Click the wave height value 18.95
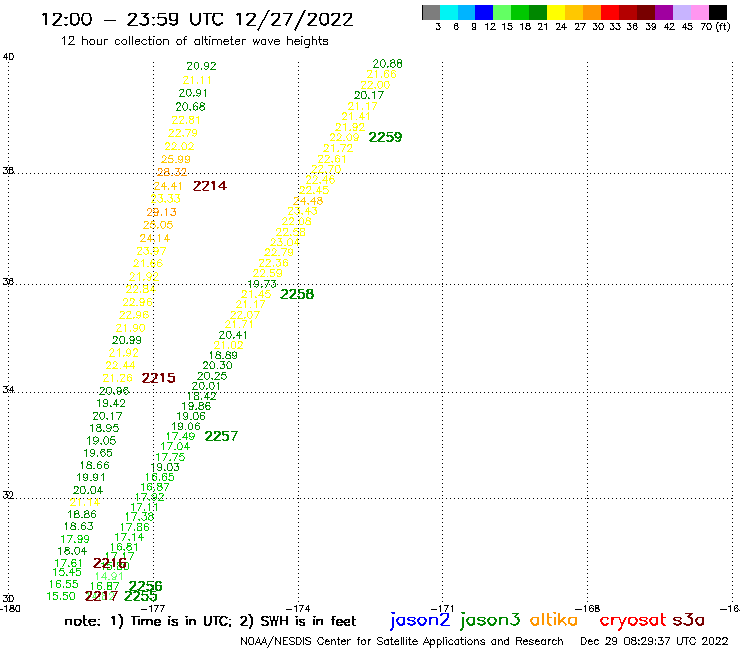 [104, 429]
